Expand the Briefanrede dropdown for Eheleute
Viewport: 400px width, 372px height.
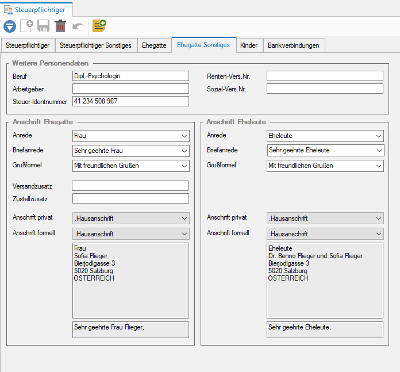(325, 150)
